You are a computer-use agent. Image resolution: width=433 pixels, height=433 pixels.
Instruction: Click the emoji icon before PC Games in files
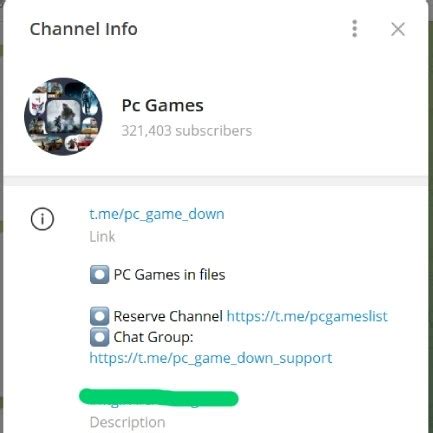(x=99, y=275)
